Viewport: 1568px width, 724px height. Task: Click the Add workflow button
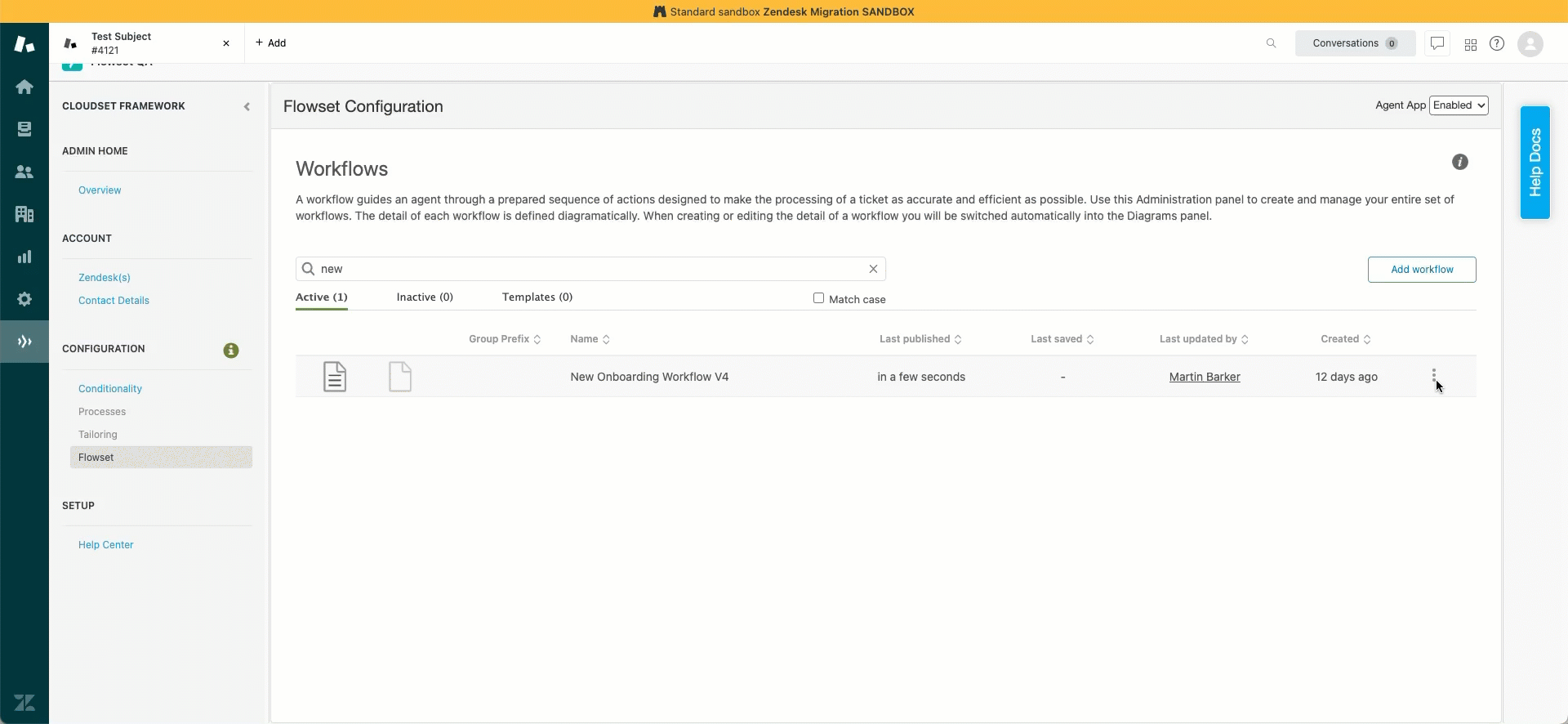pyautogui.click(x=1422, y=270)
